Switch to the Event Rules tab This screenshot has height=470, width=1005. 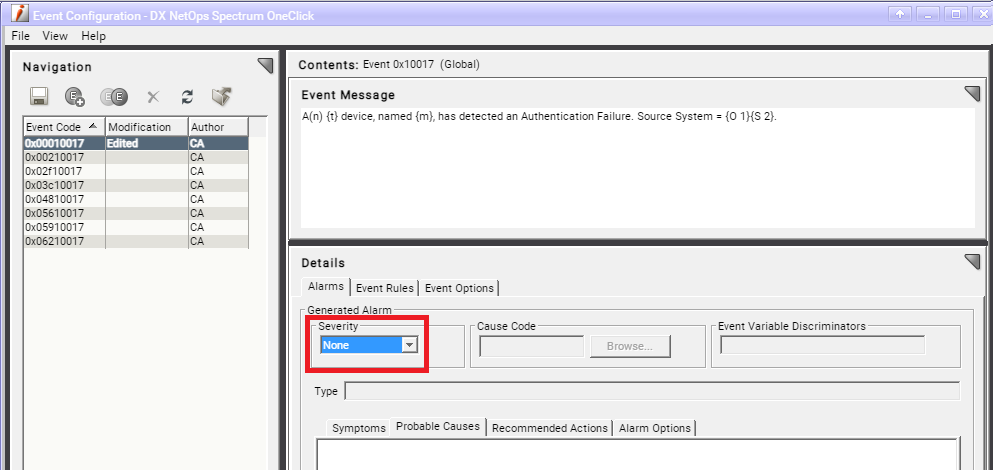(x=385, y=288)
